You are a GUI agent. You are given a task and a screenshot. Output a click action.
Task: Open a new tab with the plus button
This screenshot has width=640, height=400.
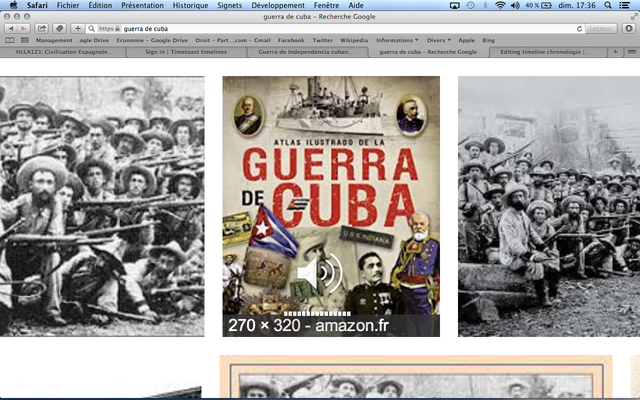(616, 52)
